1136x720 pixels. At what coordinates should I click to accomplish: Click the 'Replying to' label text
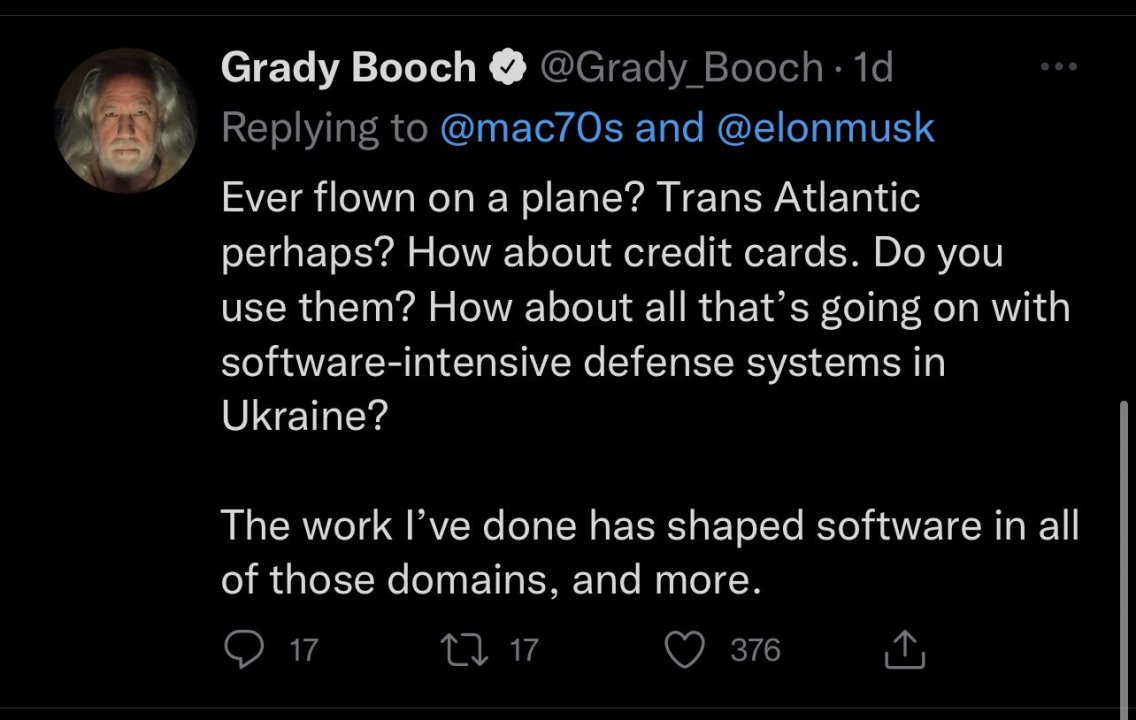[324, 129]
